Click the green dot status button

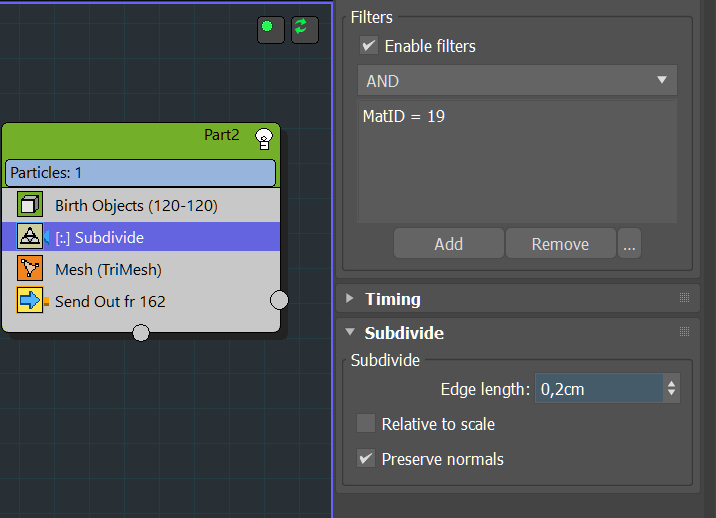pyautogui.click(x=271, y=30)
